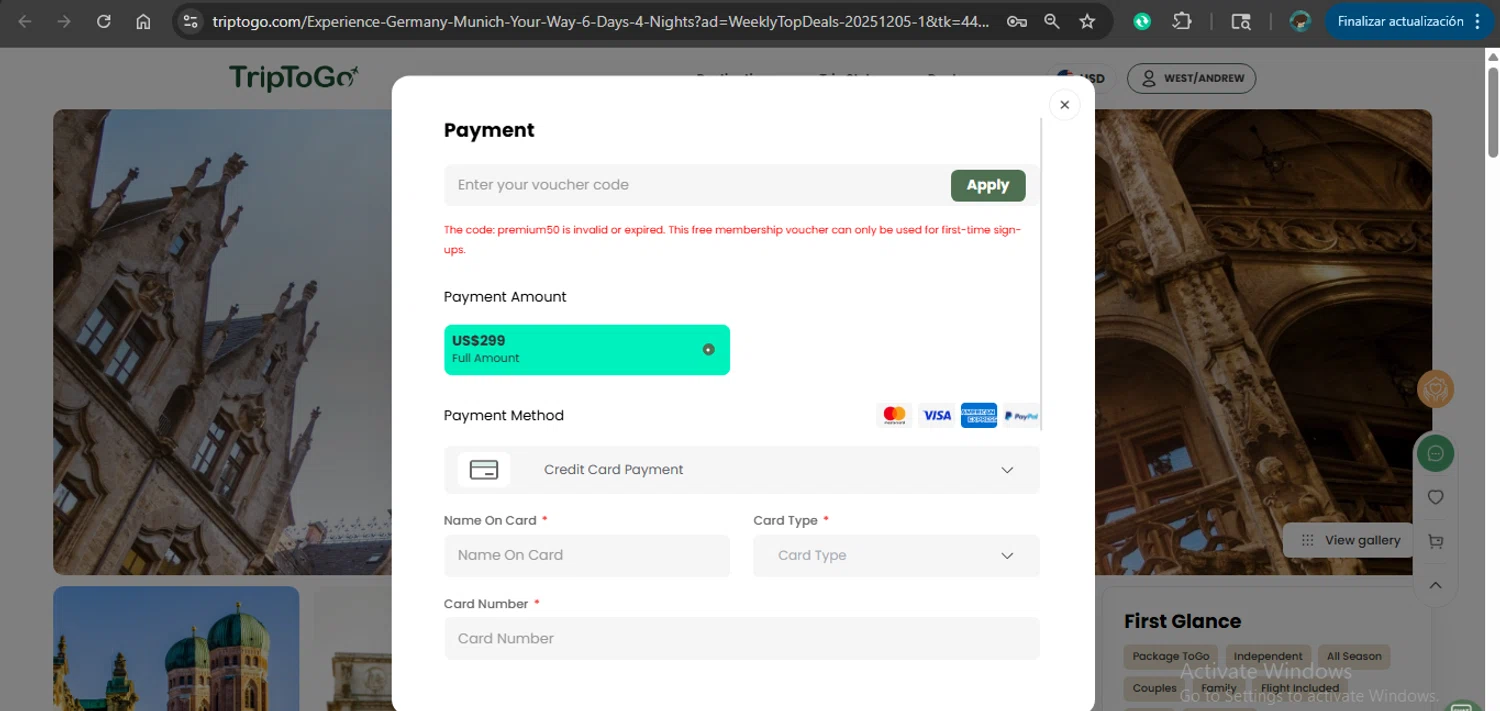This screenshot has width=1500, height=711.
Task: Go forward in the browser
Action: coord(64,21)
